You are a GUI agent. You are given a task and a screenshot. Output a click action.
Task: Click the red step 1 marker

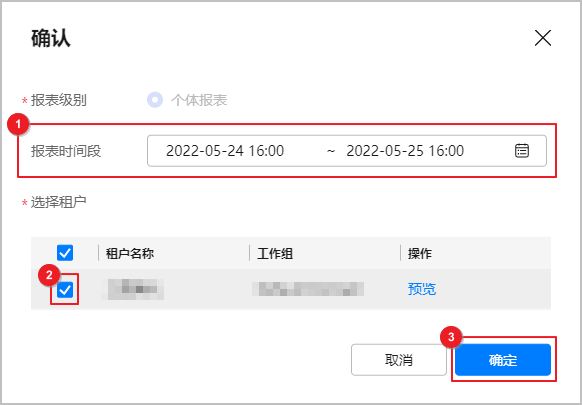(x=18, y=124)
